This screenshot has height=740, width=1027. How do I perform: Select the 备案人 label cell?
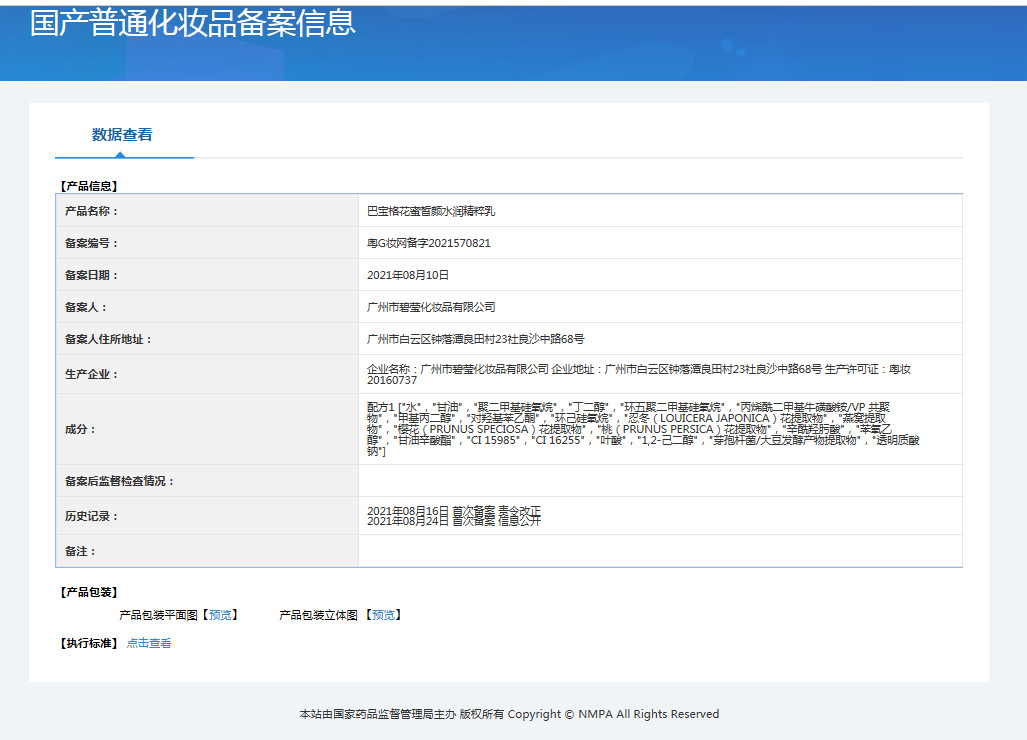click(x=207, y=307)
